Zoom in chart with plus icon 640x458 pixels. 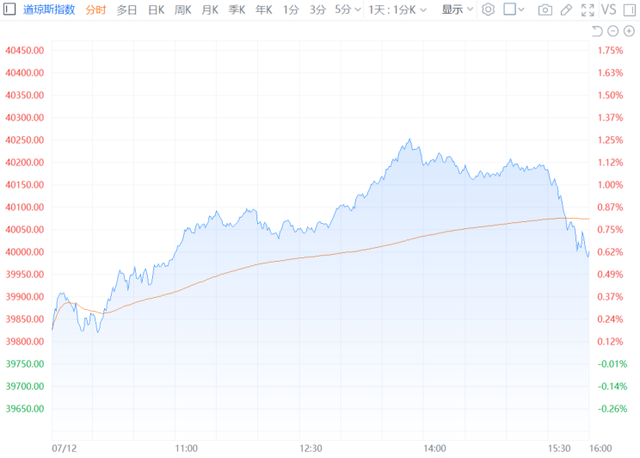(x=628, y=32)
